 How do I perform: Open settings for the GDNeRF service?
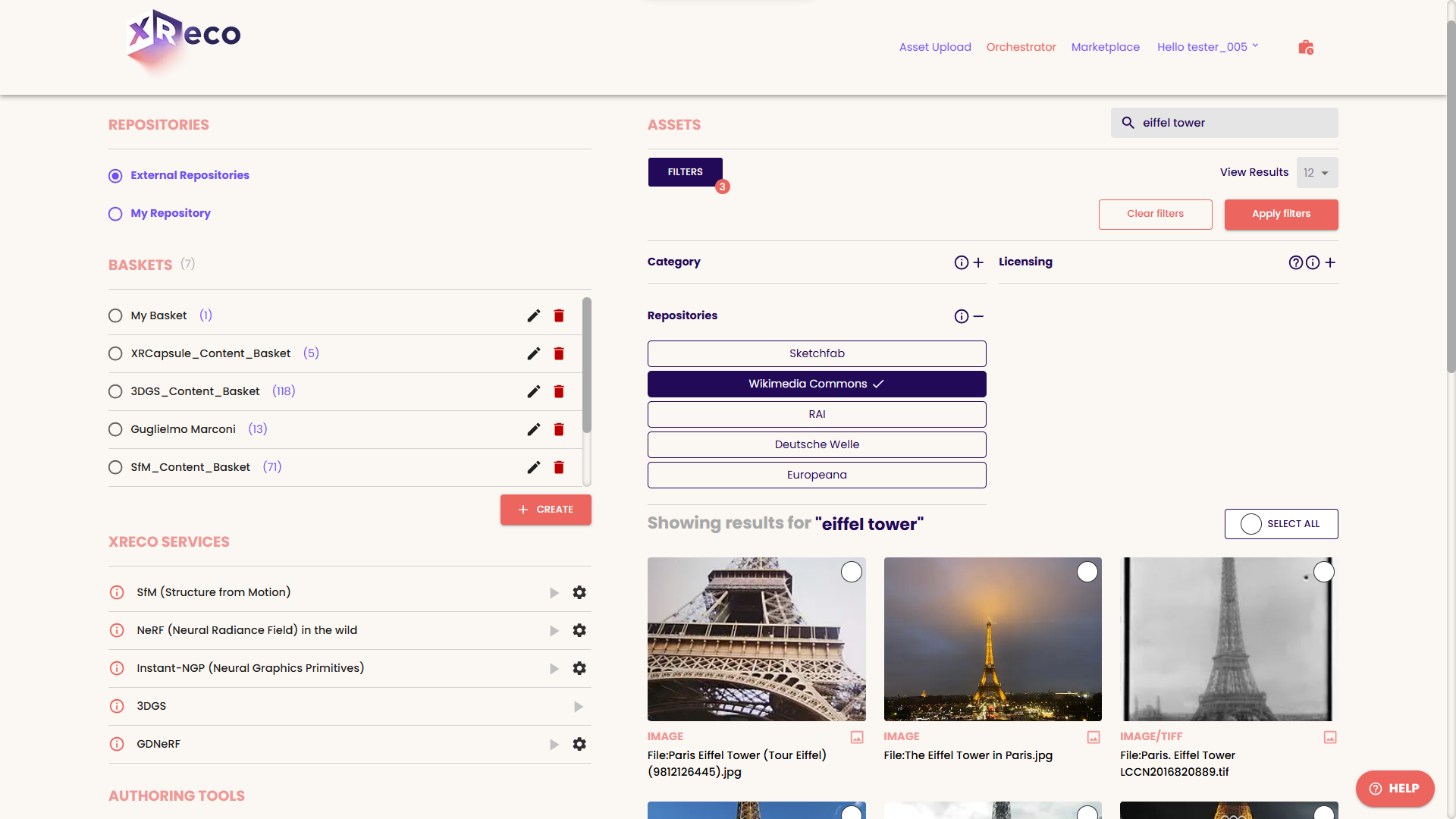[x=579, y=744]
